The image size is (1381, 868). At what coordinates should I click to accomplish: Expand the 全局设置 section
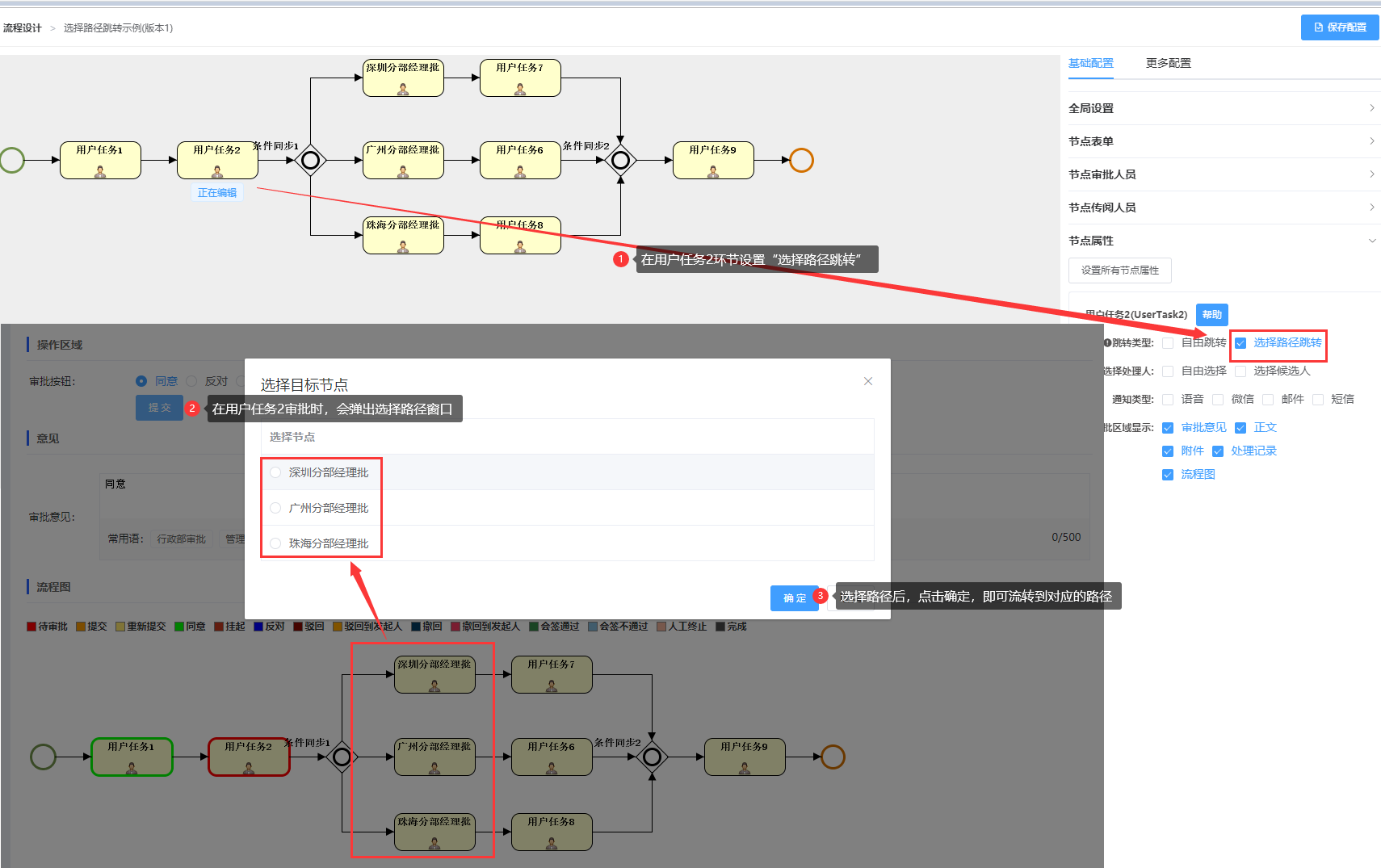pos(1223,108)
